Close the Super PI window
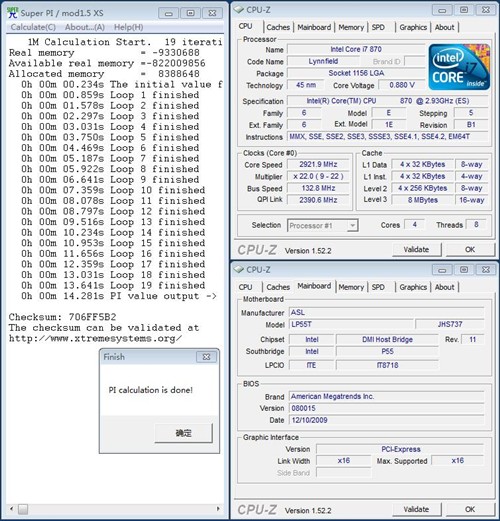 (x=212, y=13)
